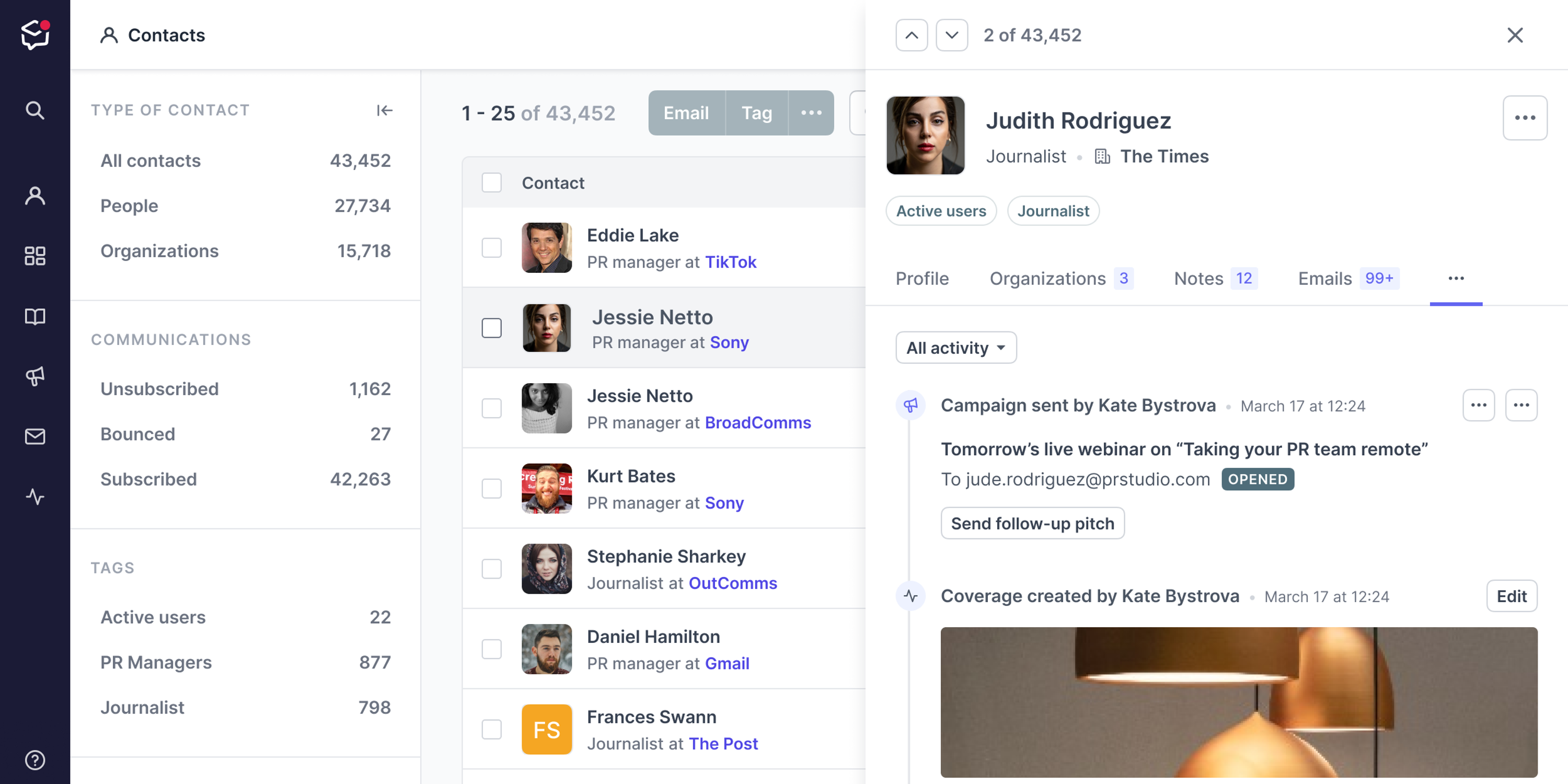This screenshot has width=1568, height=784.
Task: Filter by Bounced communications
Action: pos(137,434)
